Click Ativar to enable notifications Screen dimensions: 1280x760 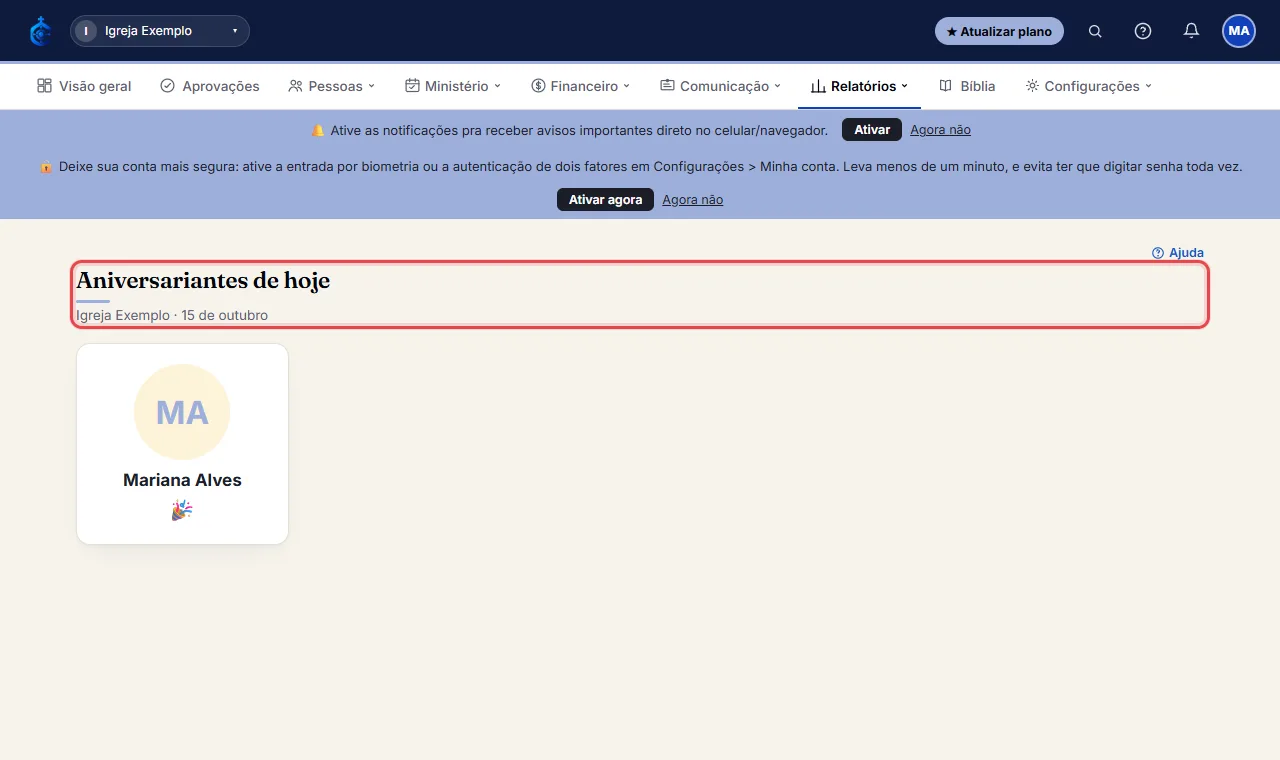click(872, 130)
